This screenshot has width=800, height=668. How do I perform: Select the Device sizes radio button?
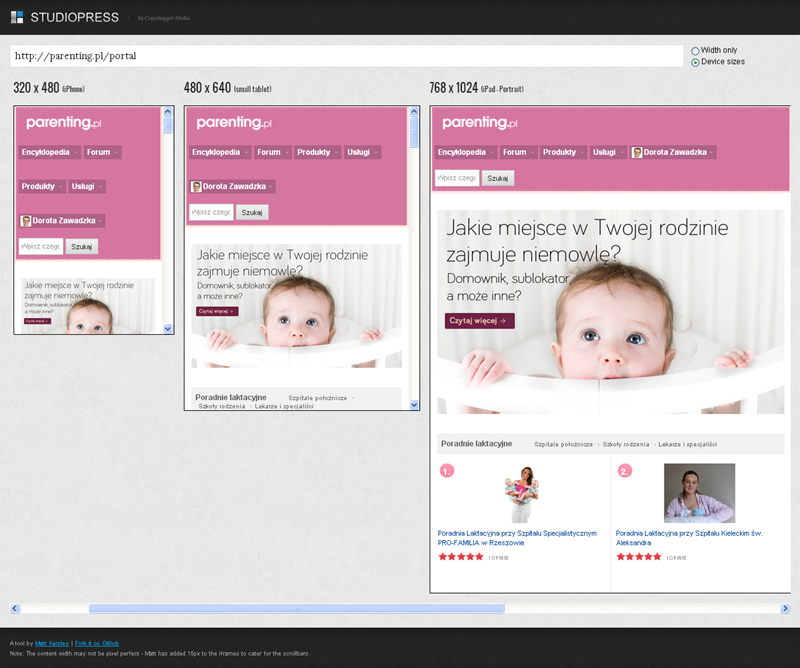[x=696, y=62]
